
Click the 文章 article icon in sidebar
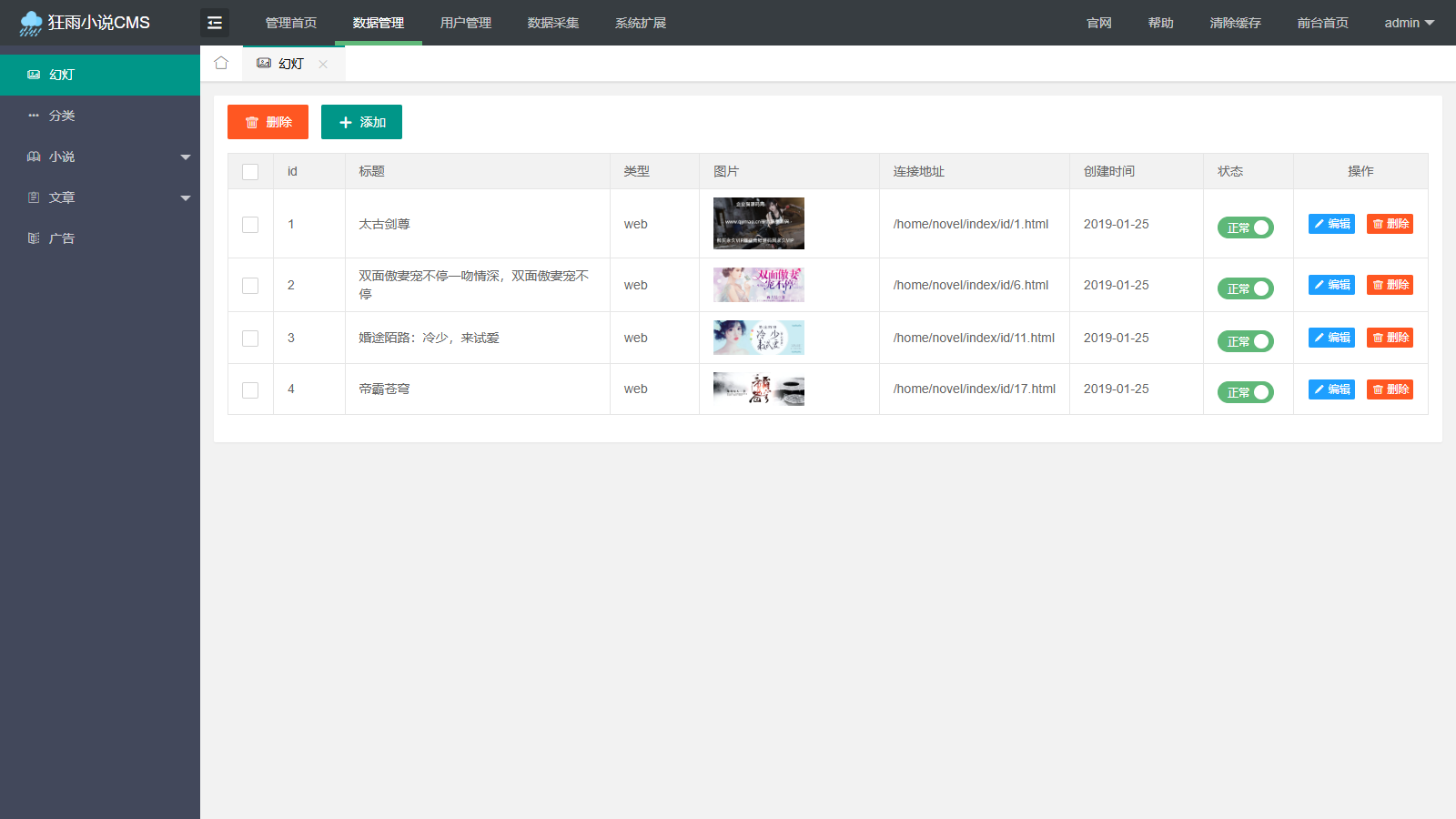[x=34, y=197]
